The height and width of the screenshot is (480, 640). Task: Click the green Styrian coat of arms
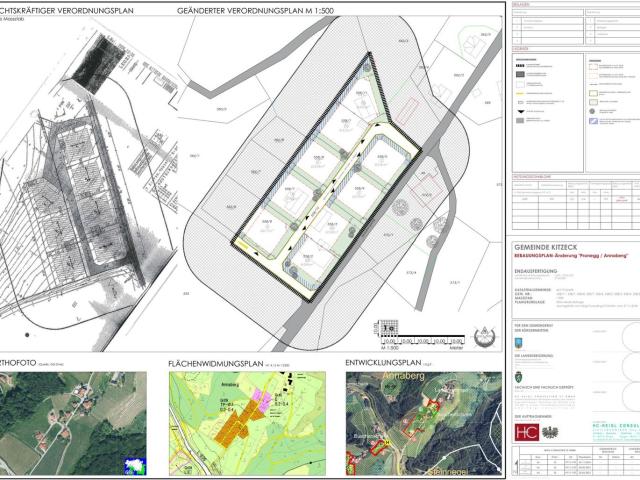[518, 376]
